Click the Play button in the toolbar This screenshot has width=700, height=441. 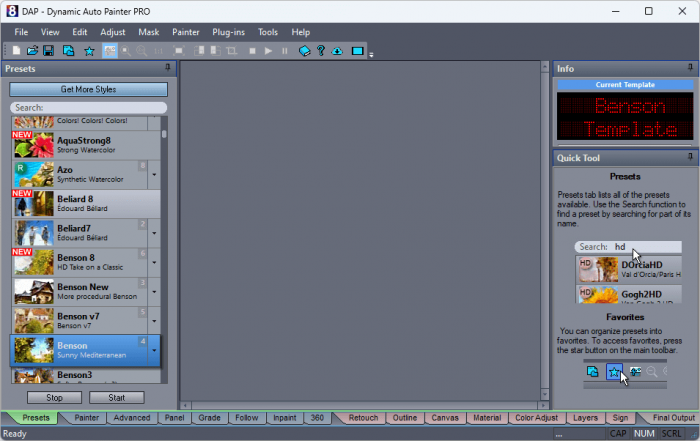click(268, 50)
